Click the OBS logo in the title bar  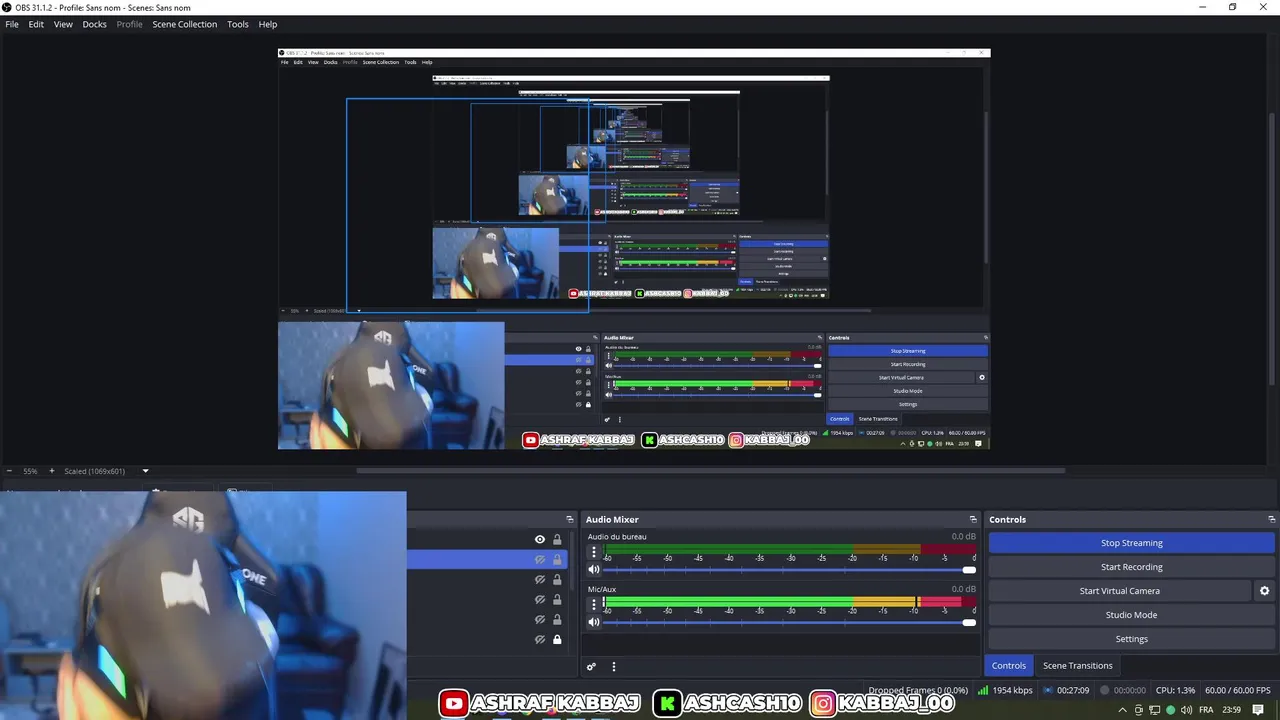pyautogui.click(x=7, y=7)
